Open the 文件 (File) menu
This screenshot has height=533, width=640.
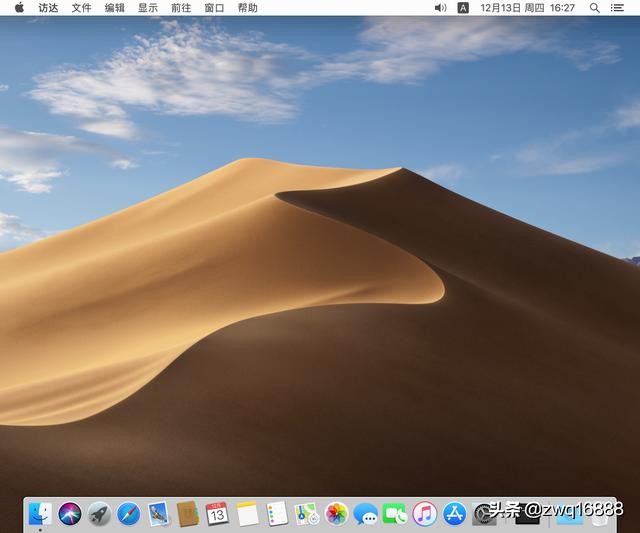pos(81,7)
